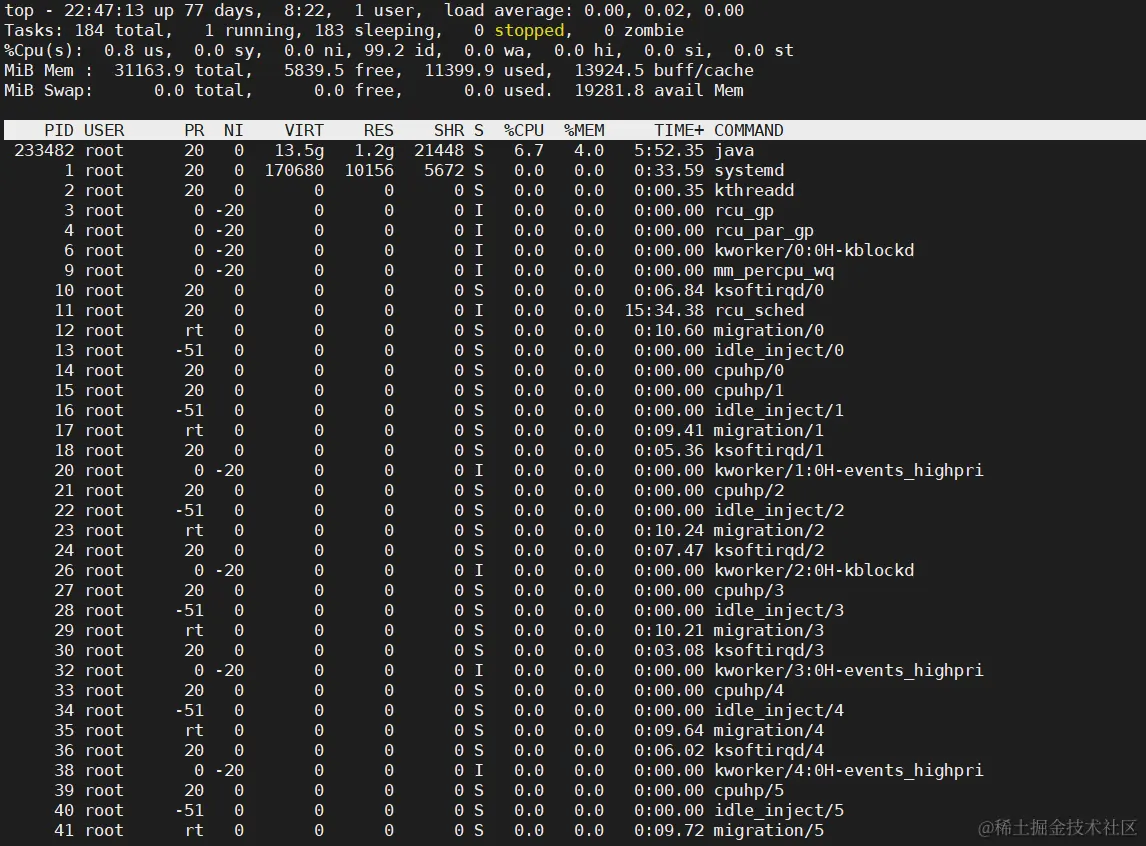Click the migration/4 command
The width and height of the screenshot is (1146, 846).
point(769,731)
